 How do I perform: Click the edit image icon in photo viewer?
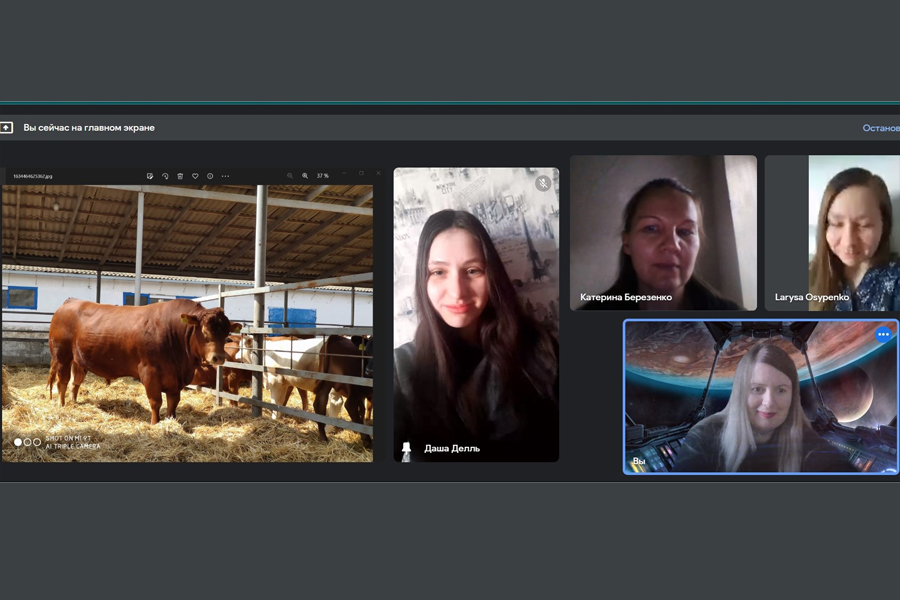tap(150, 176)
